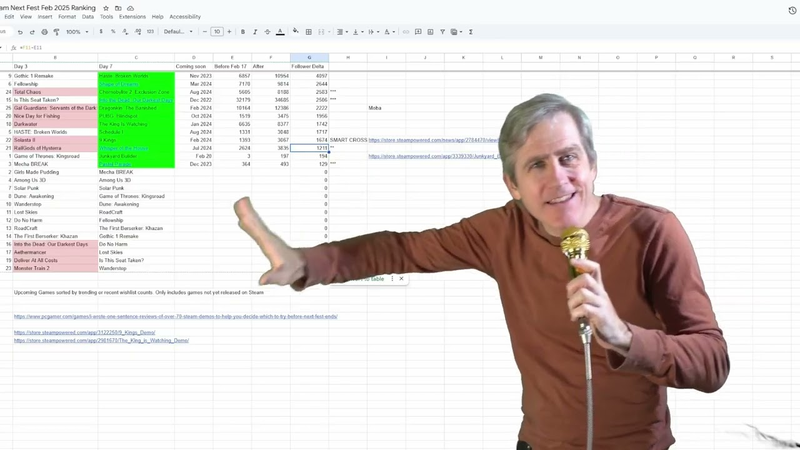Screen dimensions: 800x450
Task: Open the Tools menu
Action: pos(107,17)
